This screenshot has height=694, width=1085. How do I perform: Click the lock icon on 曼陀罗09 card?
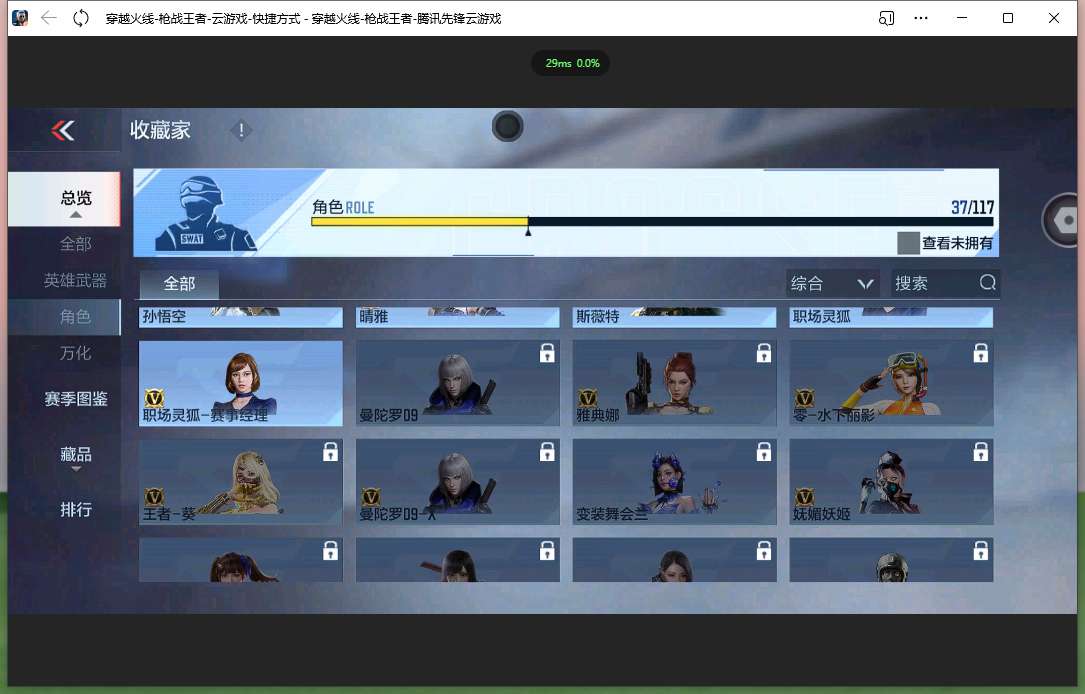point(547,353)
